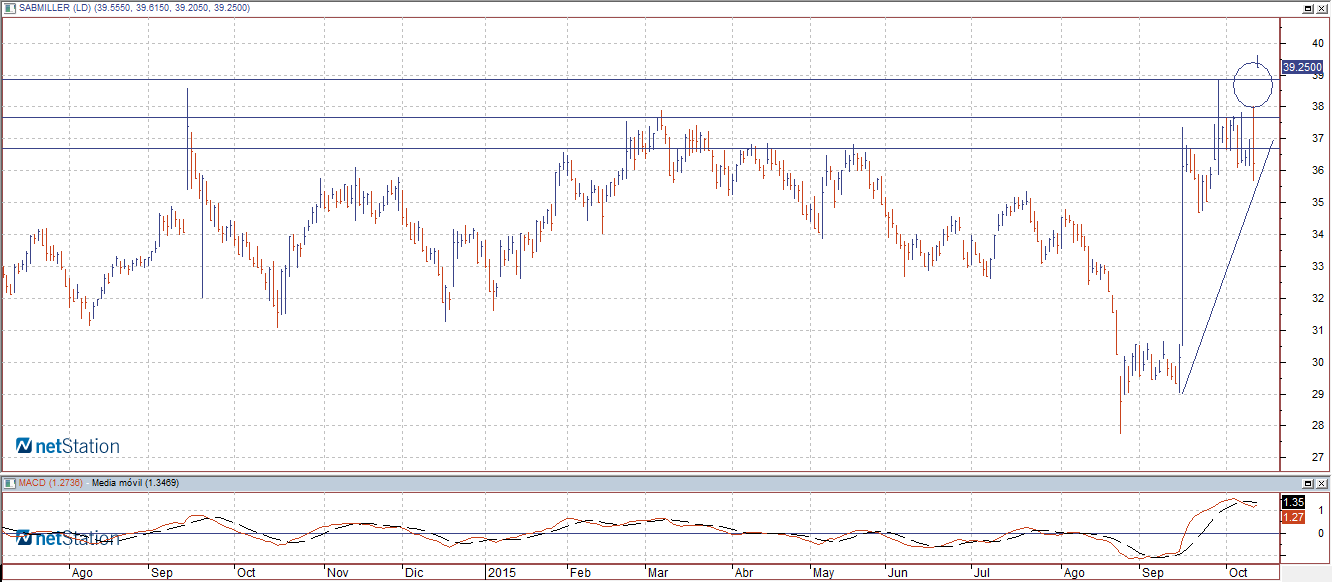The image size is (1332, 582).
Task: Click the netStation logo in price chart
Action: coord(67,446)
